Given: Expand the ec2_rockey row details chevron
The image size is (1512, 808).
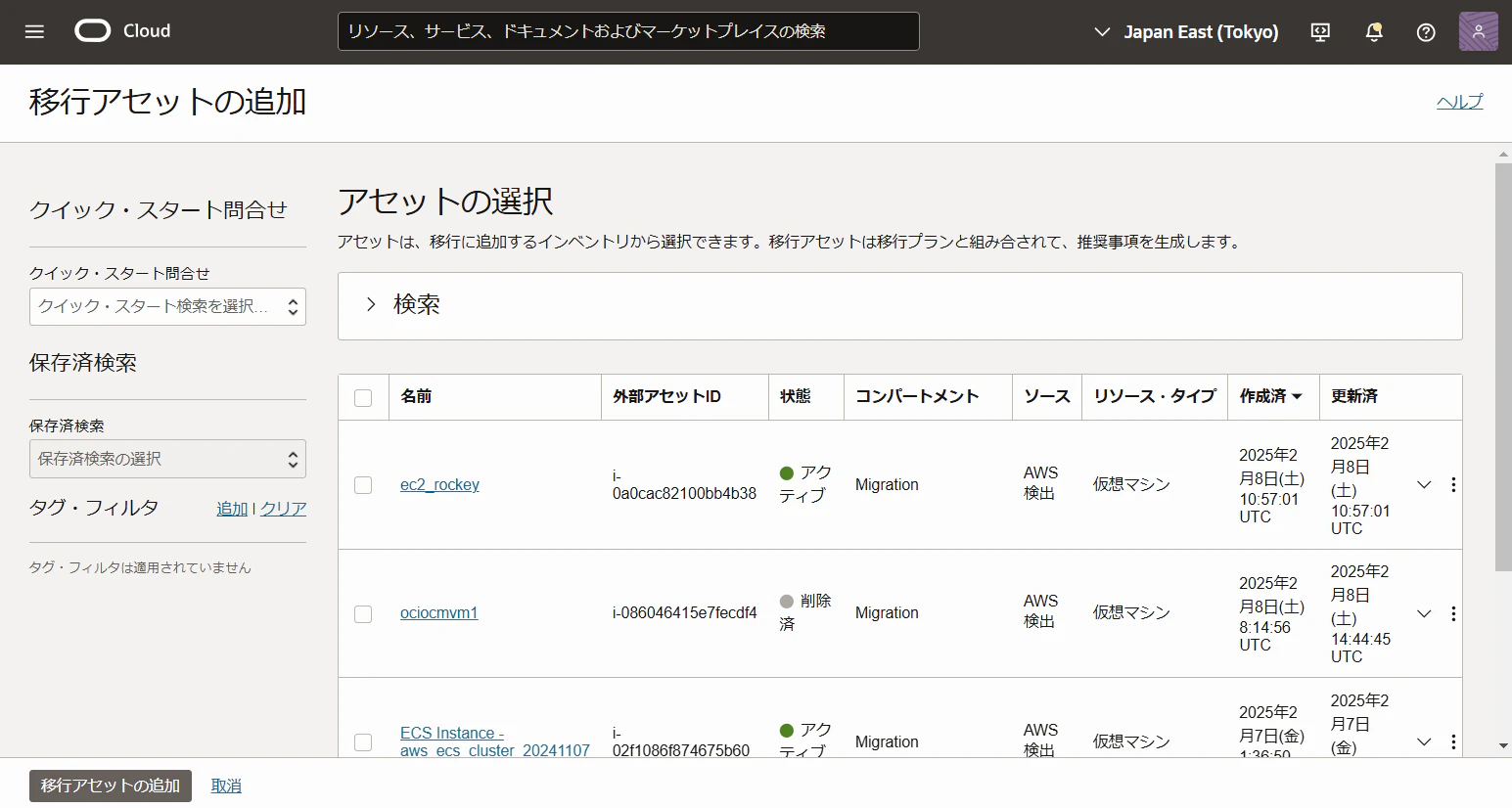Looking at the screenshot, I should 1424,485.
